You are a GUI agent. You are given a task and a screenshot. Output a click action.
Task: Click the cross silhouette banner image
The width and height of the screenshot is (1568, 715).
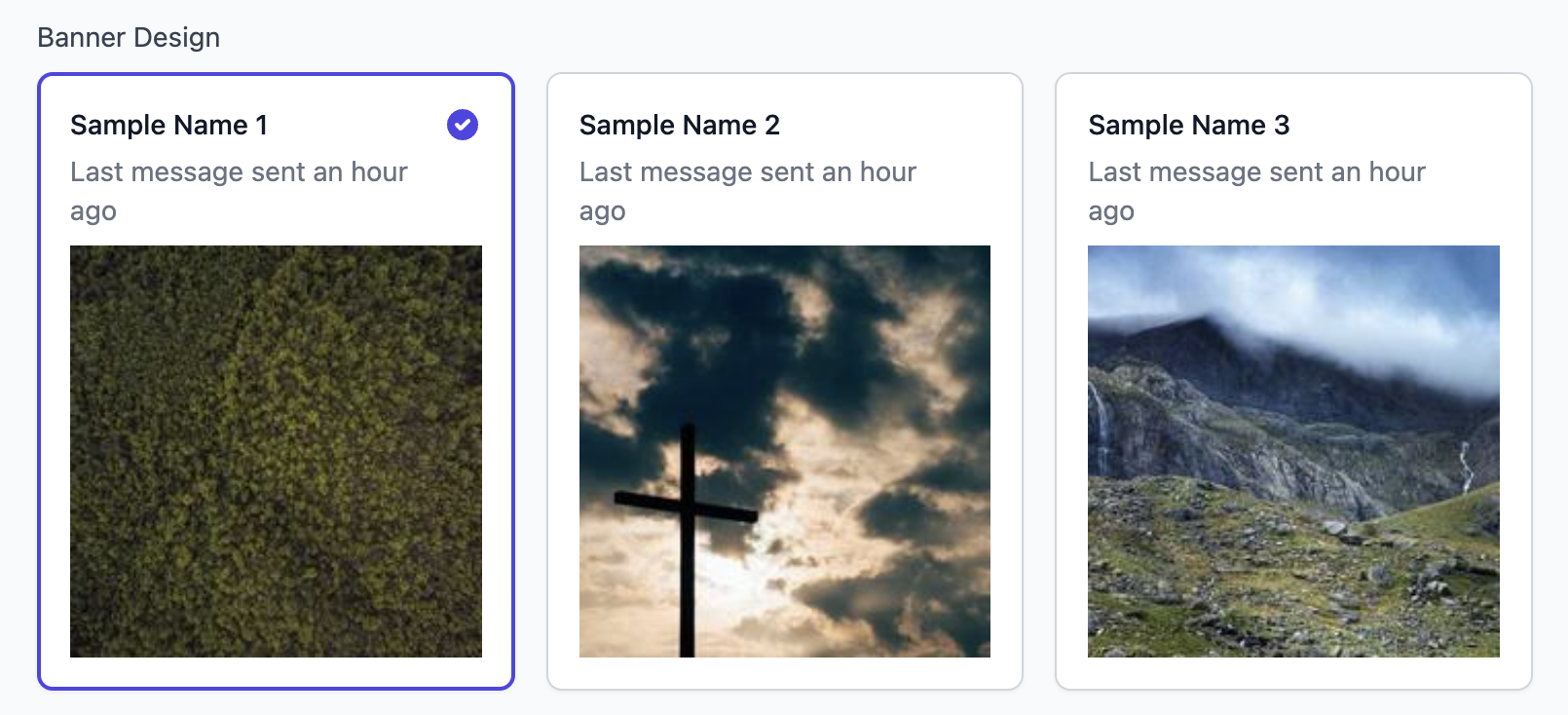click(784, 452)
